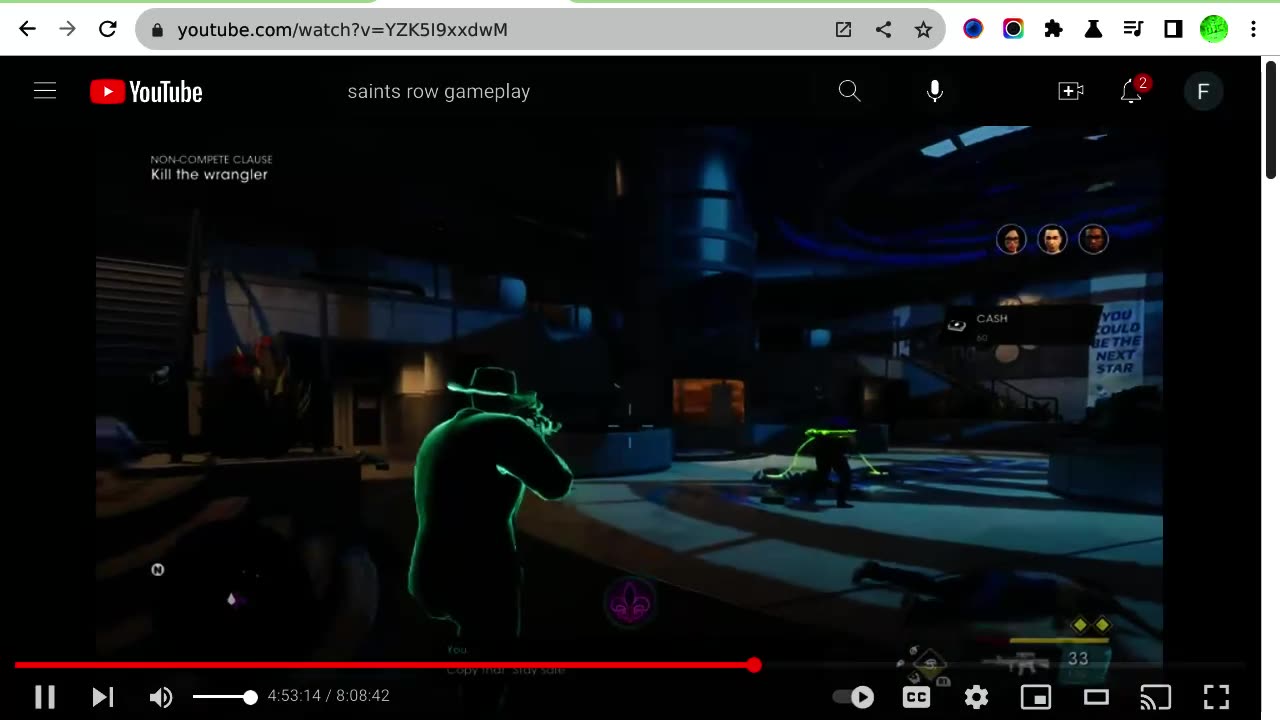Open the Extensions puzzle-piece menu
Viewport: 1280px width, 720px height.
[1053, 29]
